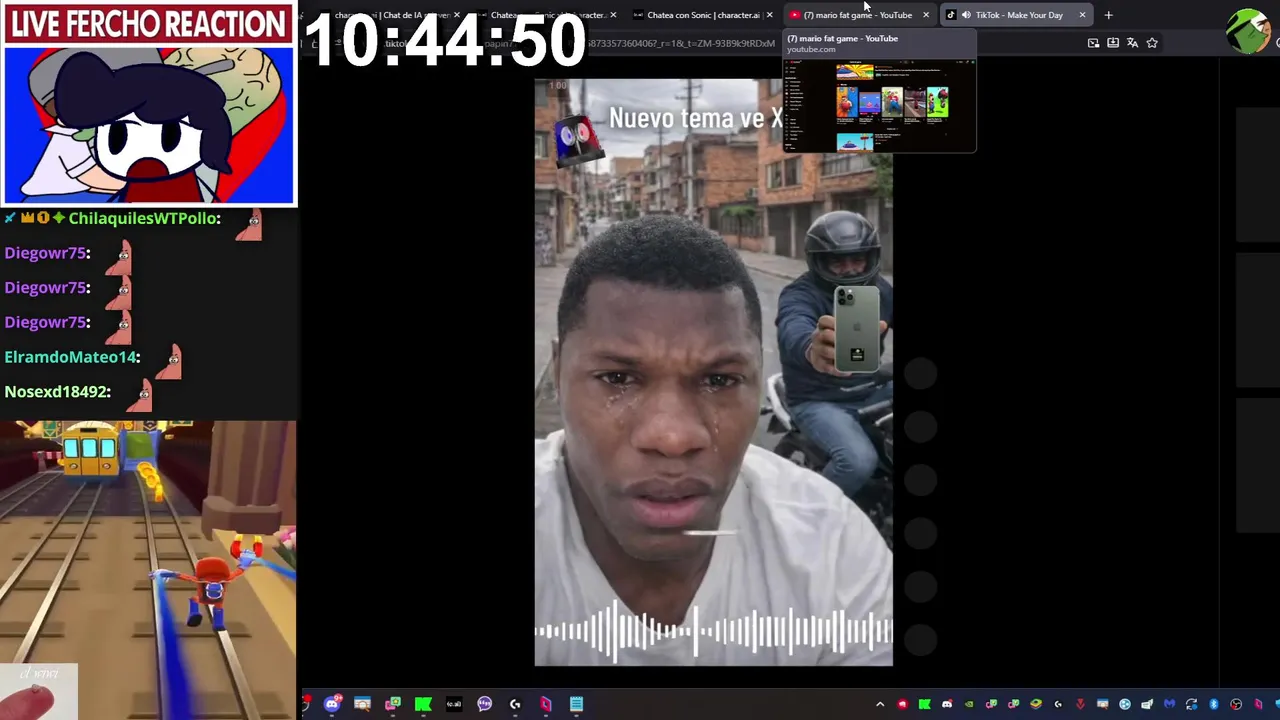
Task: Mute the TikTok tab audio speaker icon
Action: (x=965, y=15)
